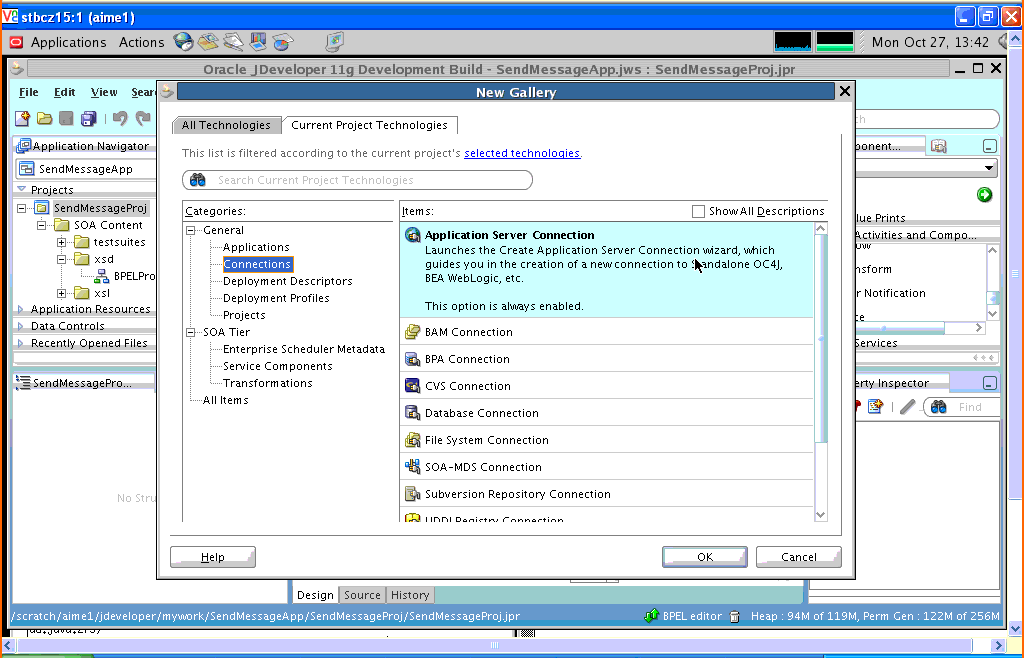Click the Redo arrow toolbar icon
The height and width of the screenshot is (658, 1024).
[x=143, y=118]
